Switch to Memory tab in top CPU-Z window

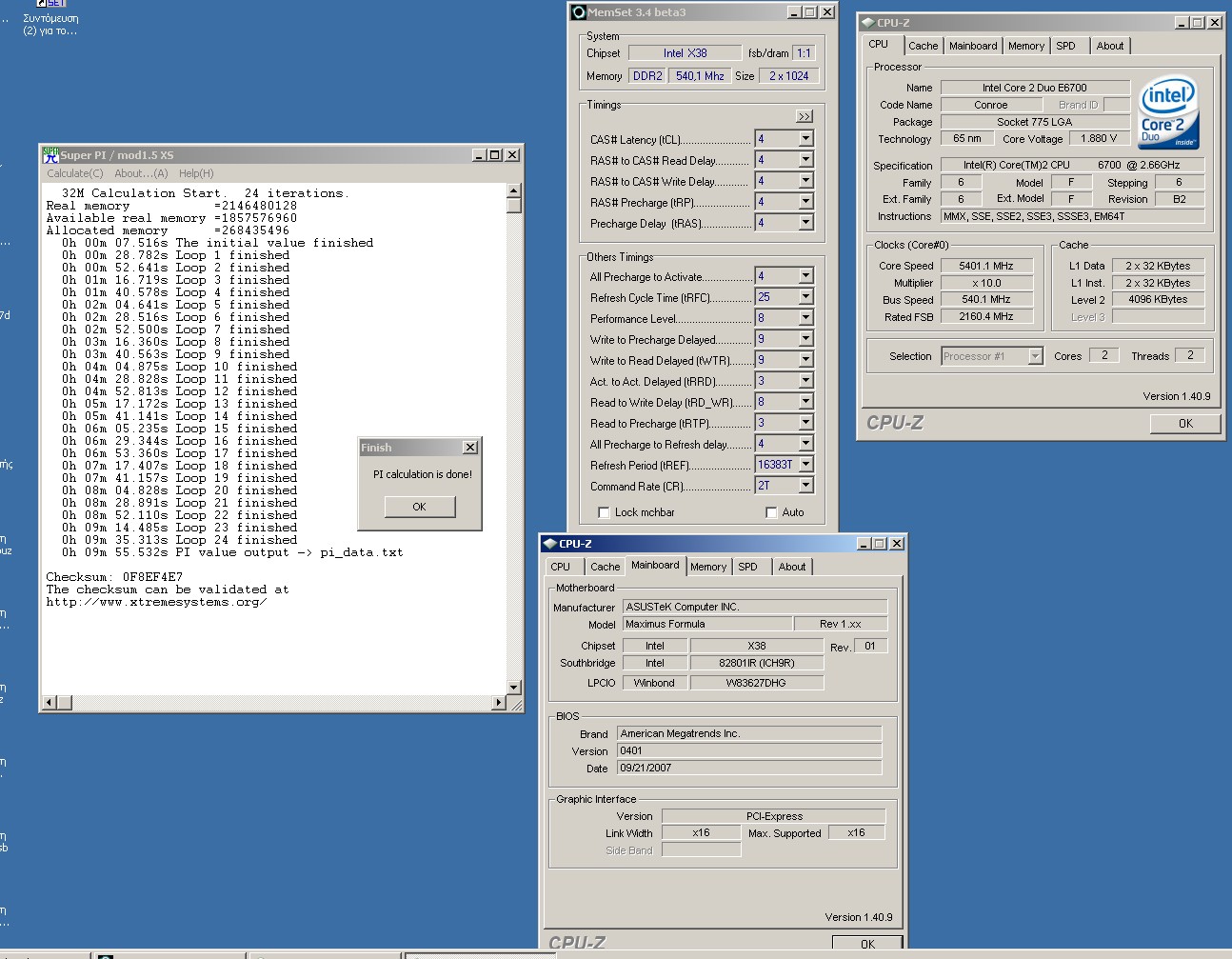coord(1026,46)
